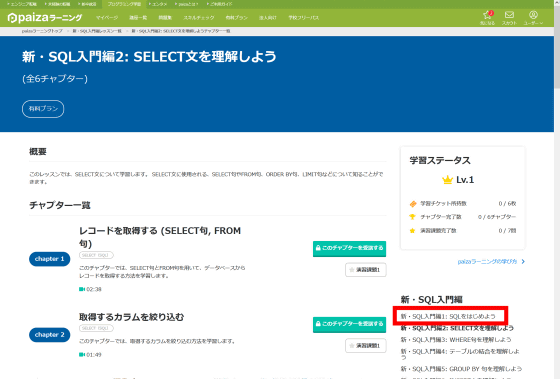Viewport: 560px width, 379px height.
Task: Click the chapter 1 badge
Action: (49, 259)
